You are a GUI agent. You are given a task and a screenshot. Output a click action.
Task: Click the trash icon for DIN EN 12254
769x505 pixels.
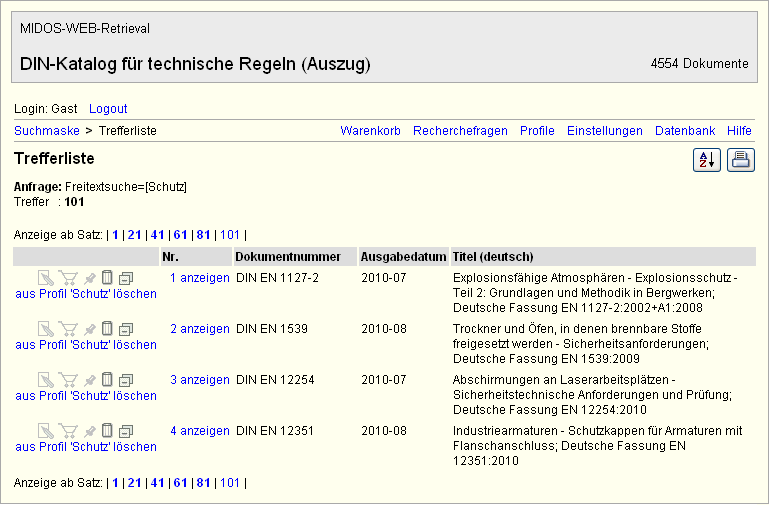pyautogui.click(x=107, y=380)
